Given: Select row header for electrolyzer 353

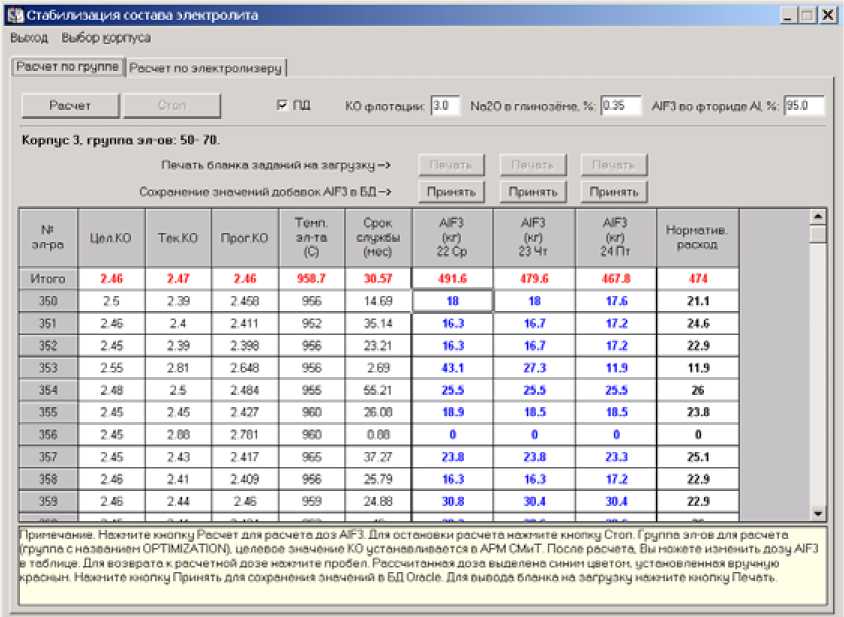Looking at the screenshot, I should (47, 368).
